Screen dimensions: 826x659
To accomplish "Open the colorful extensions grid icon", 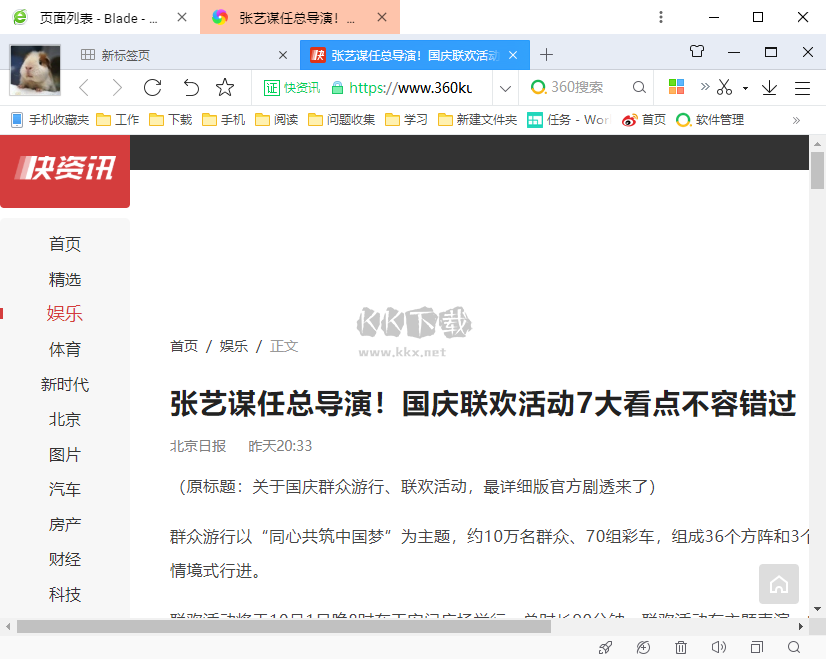I will pyautogui.click(x=677, y=88).
